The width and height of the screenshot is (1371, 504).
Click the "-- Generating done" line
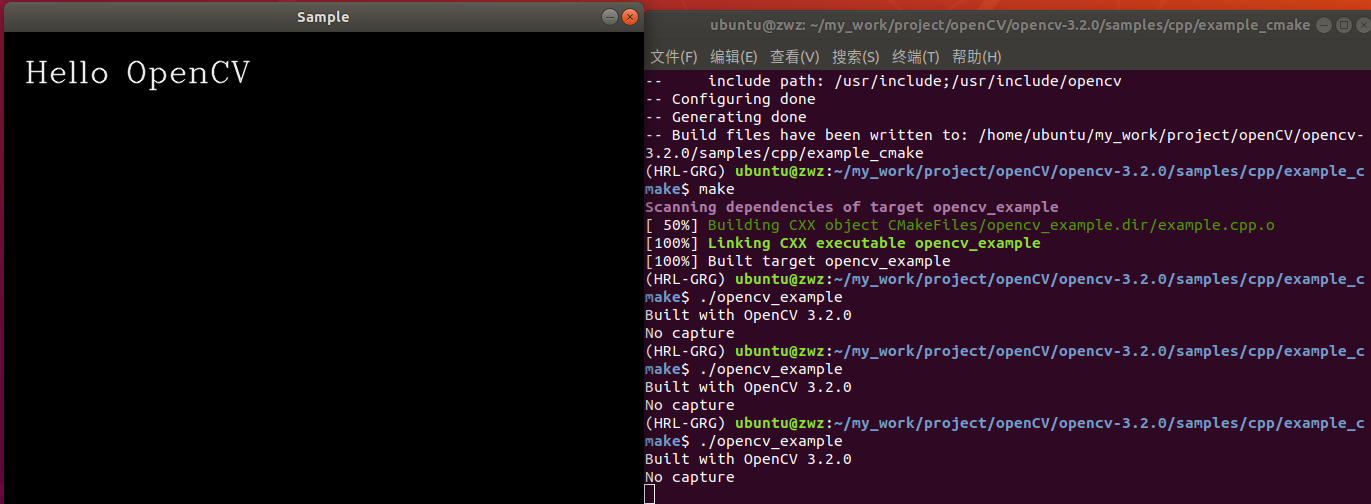[726, 117]
